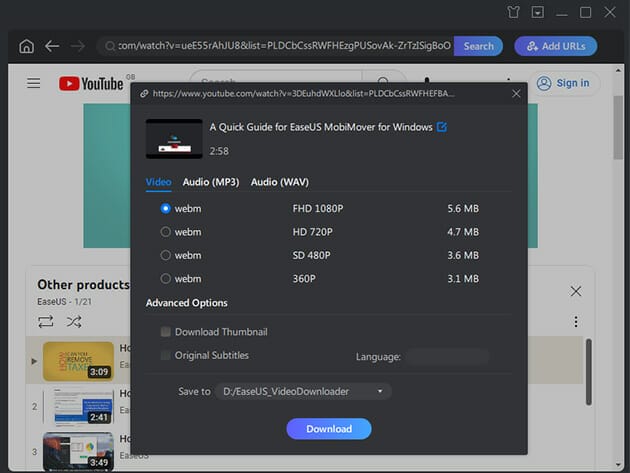This screenshot has height=473, width=630.
Task: Click the shirt skin icon in the title bar
Action: 514,13
